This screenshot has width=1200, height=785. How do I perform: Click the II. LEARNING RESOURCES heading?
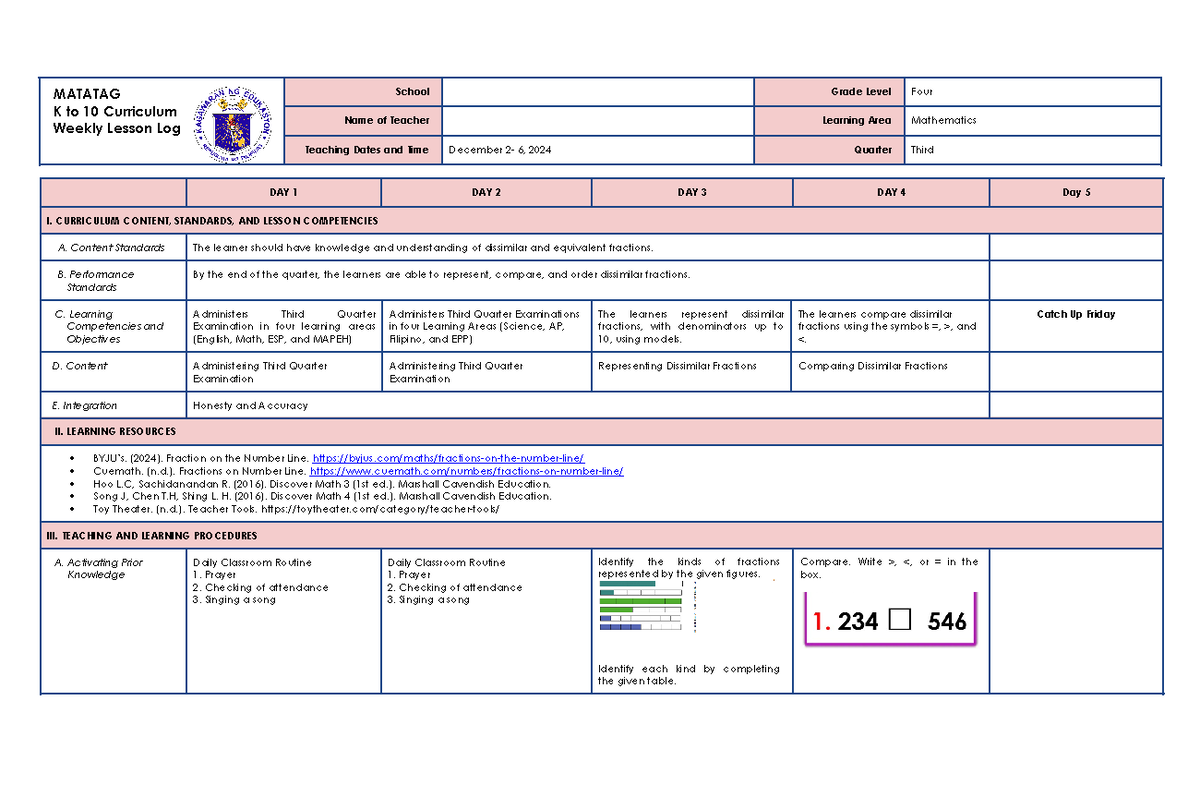115,431
